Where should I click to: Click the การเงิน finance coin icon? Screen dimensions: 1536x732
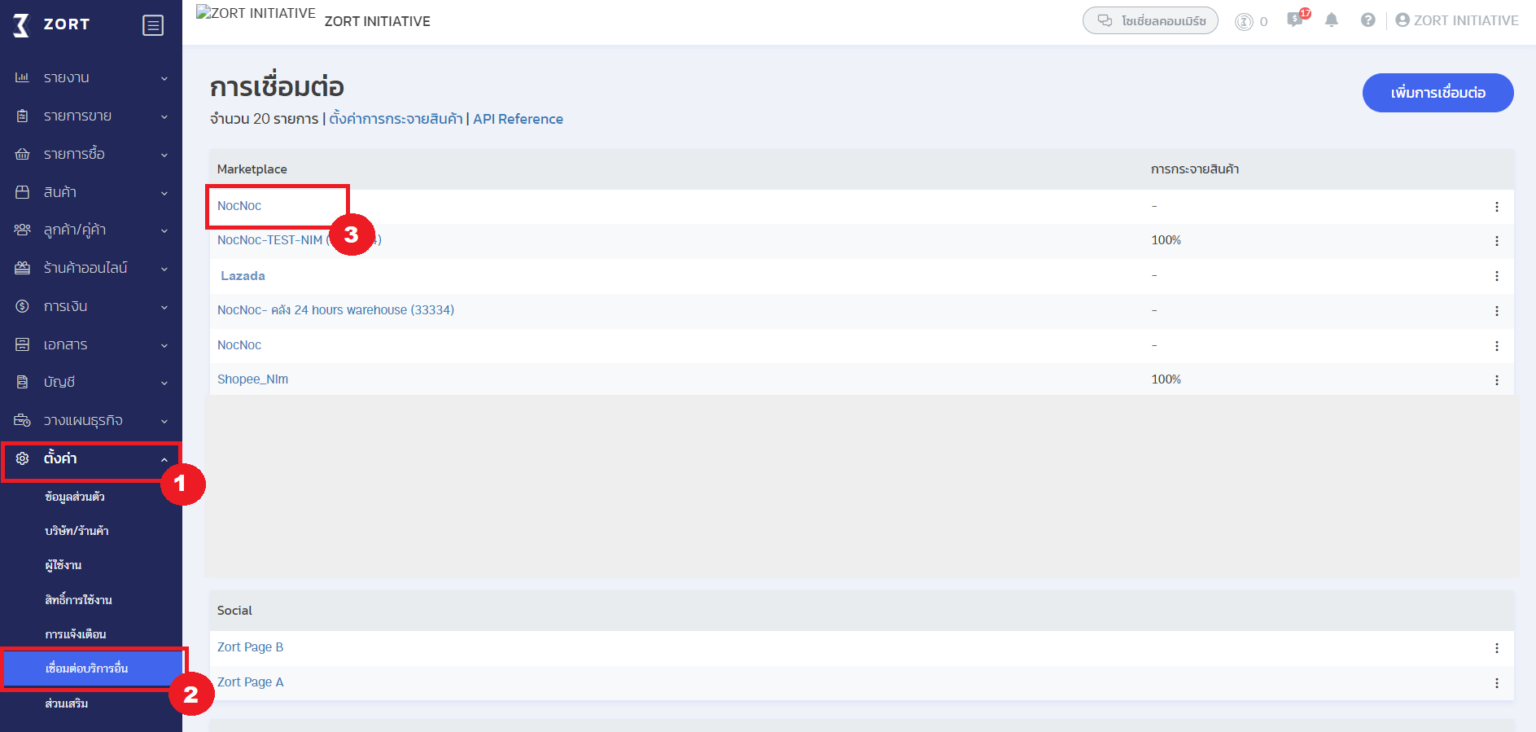(22, 306)
